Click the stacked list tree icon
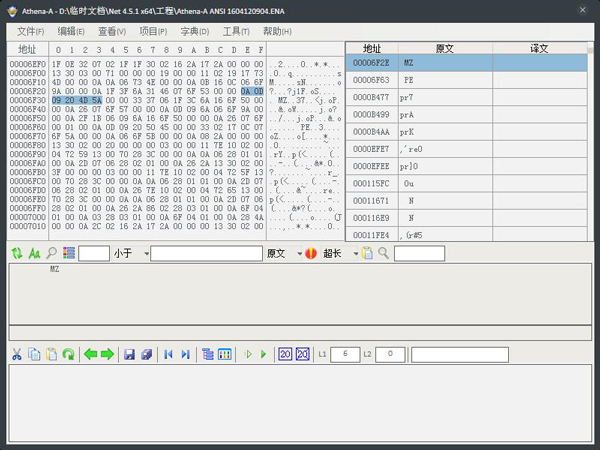 click(208, 354)
